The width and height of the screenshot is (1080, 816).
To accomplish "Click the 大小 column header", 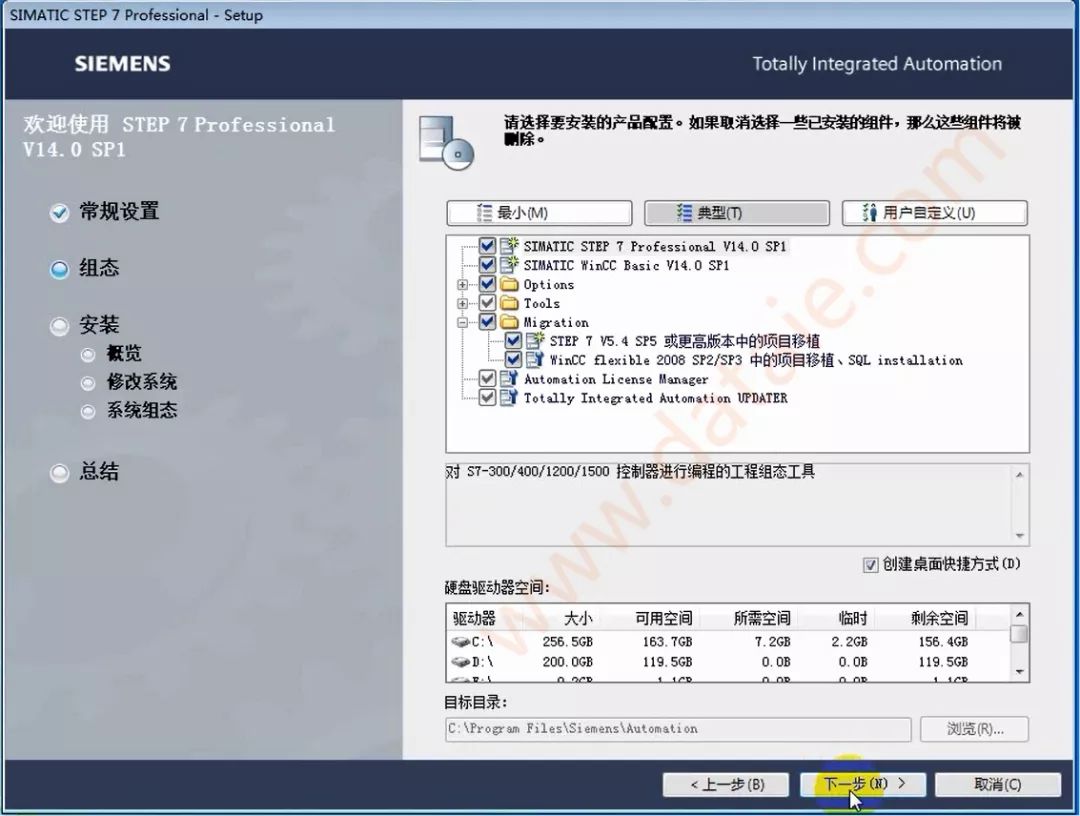I will (x=578, y=618).
